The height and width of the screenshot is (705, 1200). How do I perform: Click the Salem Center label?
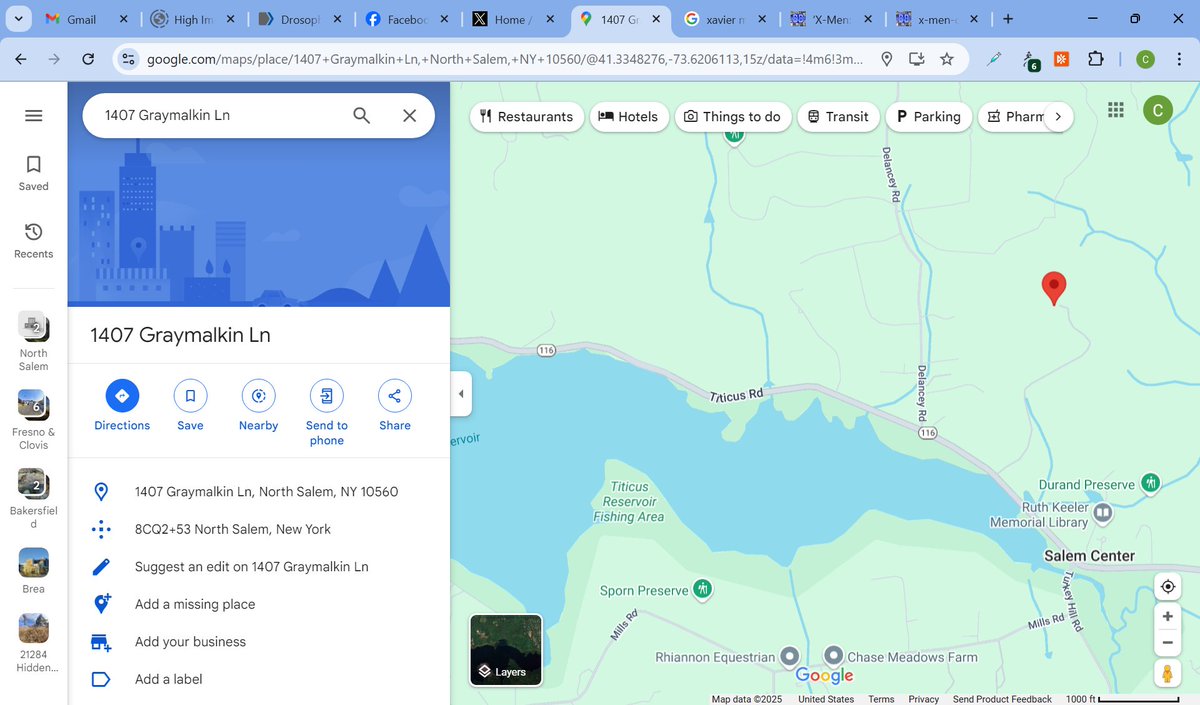(x=1089, y=556)
